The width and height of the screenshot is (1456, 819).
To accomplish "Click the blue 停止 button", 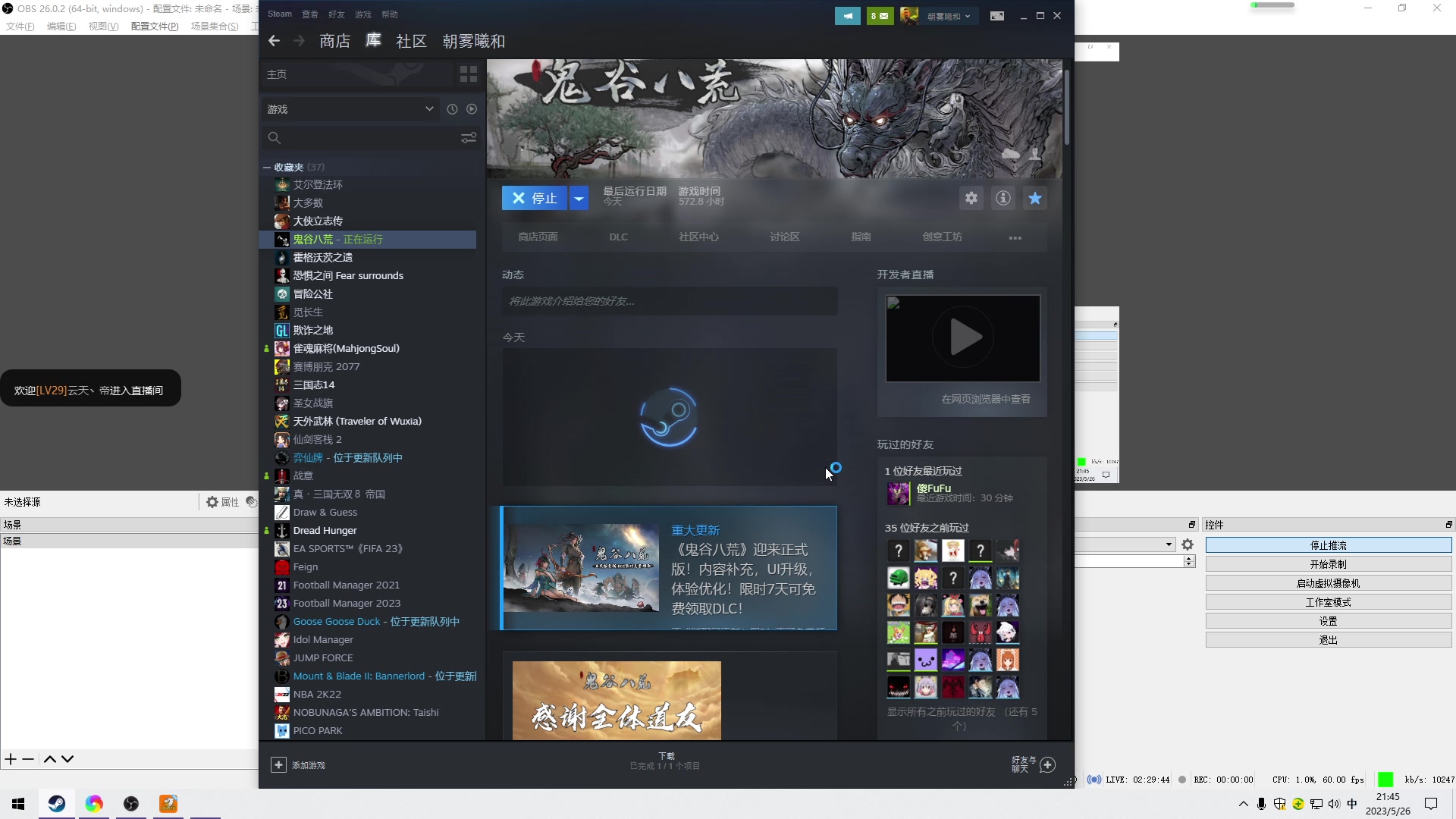I will pos(535,198).
